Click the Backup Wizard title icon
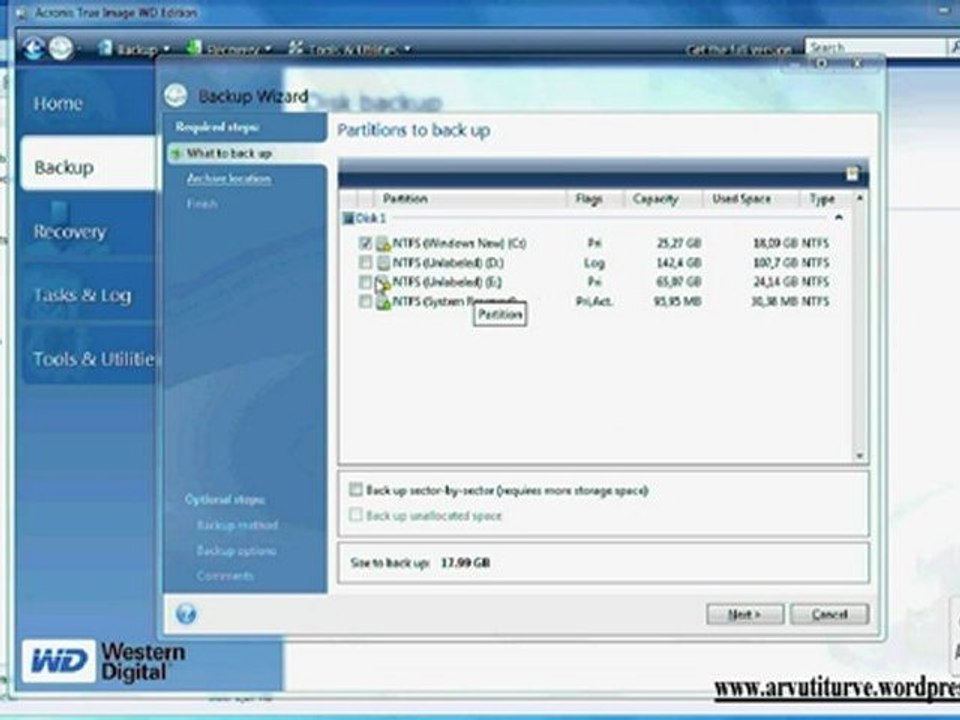 [x=176, y=96]
